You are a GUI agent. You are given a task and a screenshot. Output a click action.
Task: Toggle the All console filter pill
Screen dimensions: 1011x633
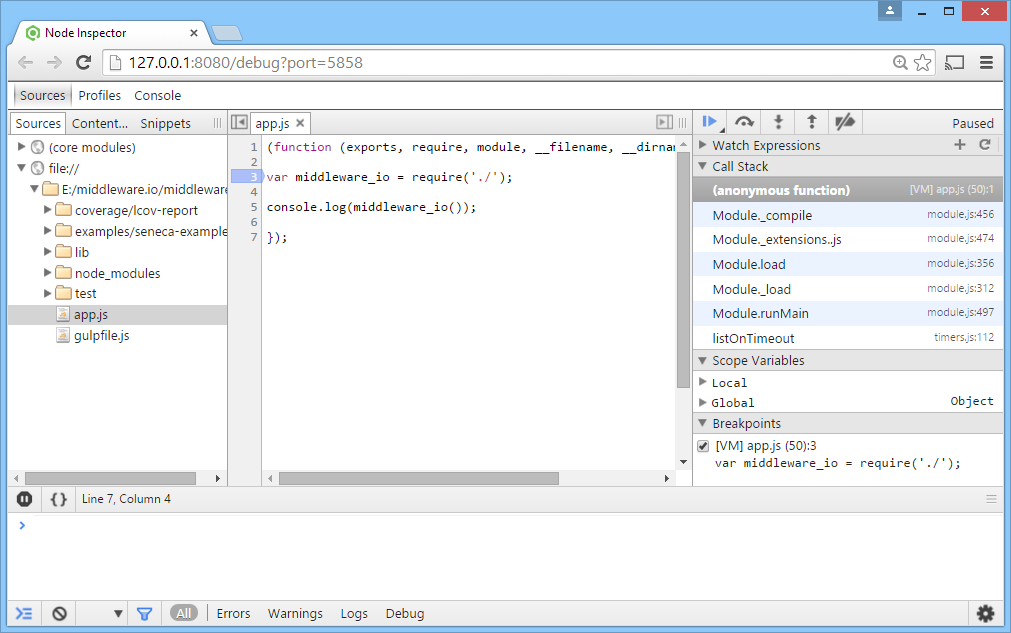tap(183, 613)
